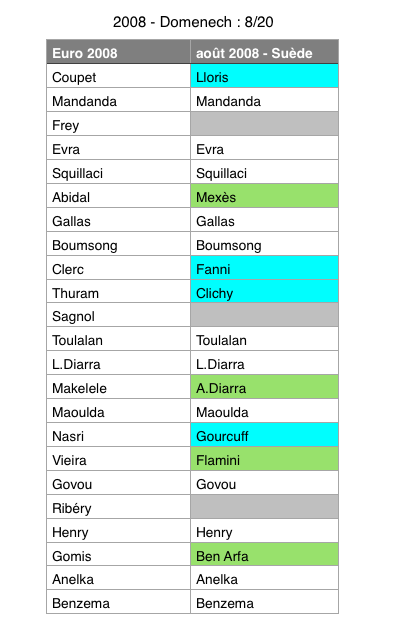Select the gray cell next to Sagnol

264,315
